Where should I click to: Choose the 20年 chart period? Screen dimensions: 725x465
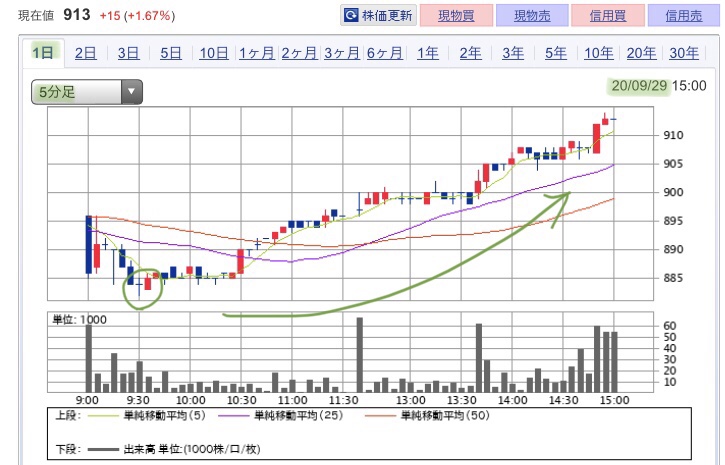pyautogui.click(x=641, y=53)
